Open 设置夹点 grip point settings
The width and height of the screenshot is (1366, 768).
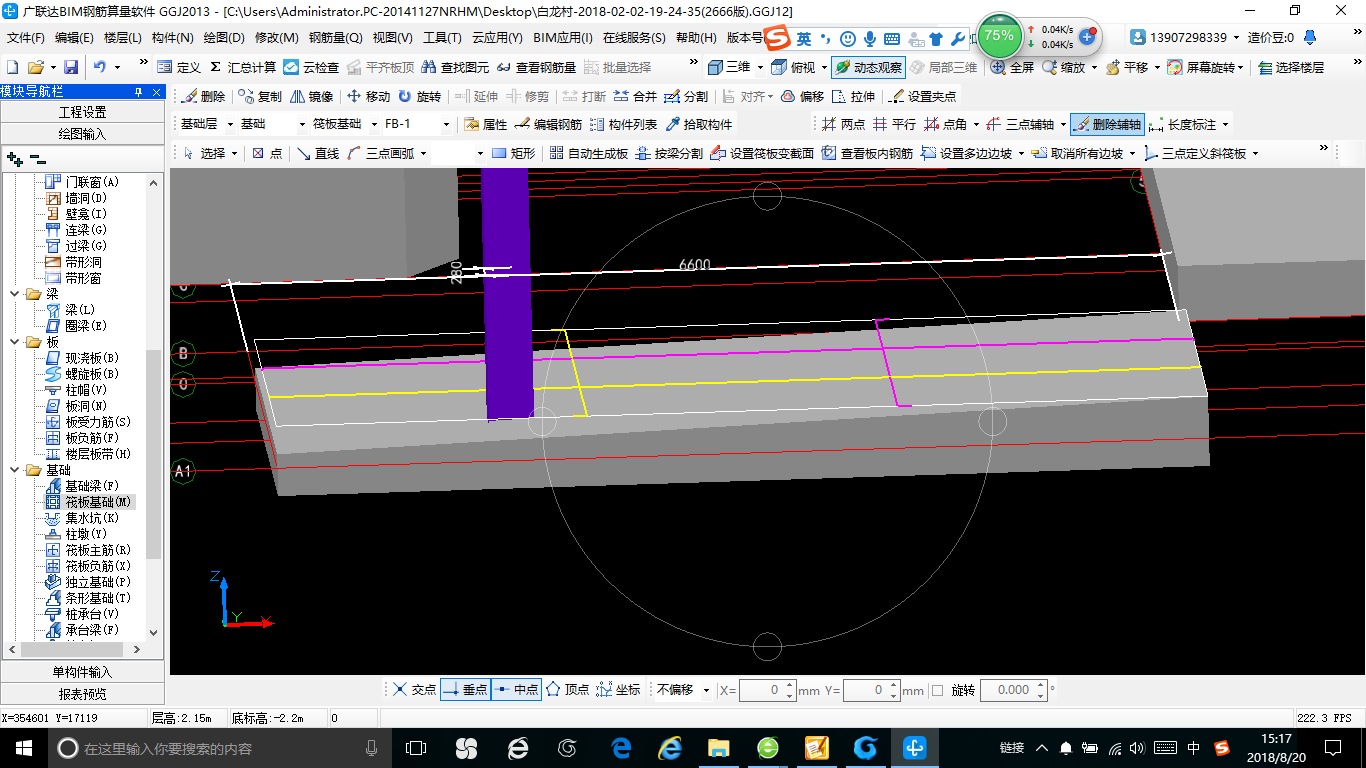pos(922,96)
